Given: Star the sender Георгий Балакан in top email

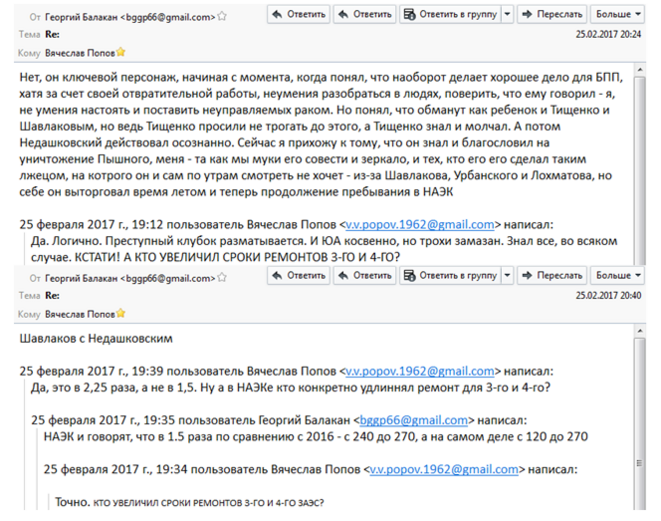Looking at the screenshot, I should point(222,17).
